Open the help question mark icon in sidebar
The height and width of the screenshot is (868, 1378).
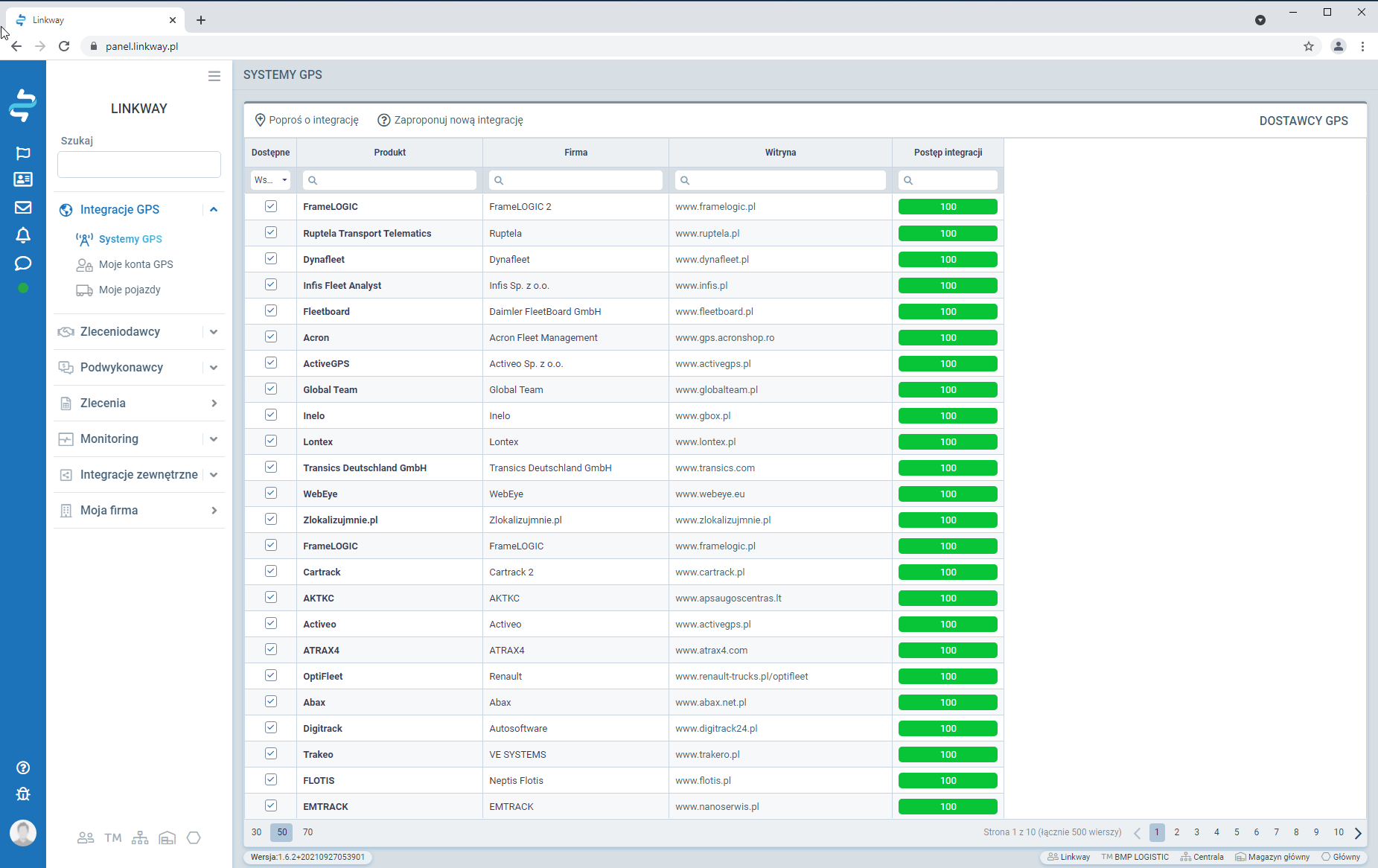(23, 768)
